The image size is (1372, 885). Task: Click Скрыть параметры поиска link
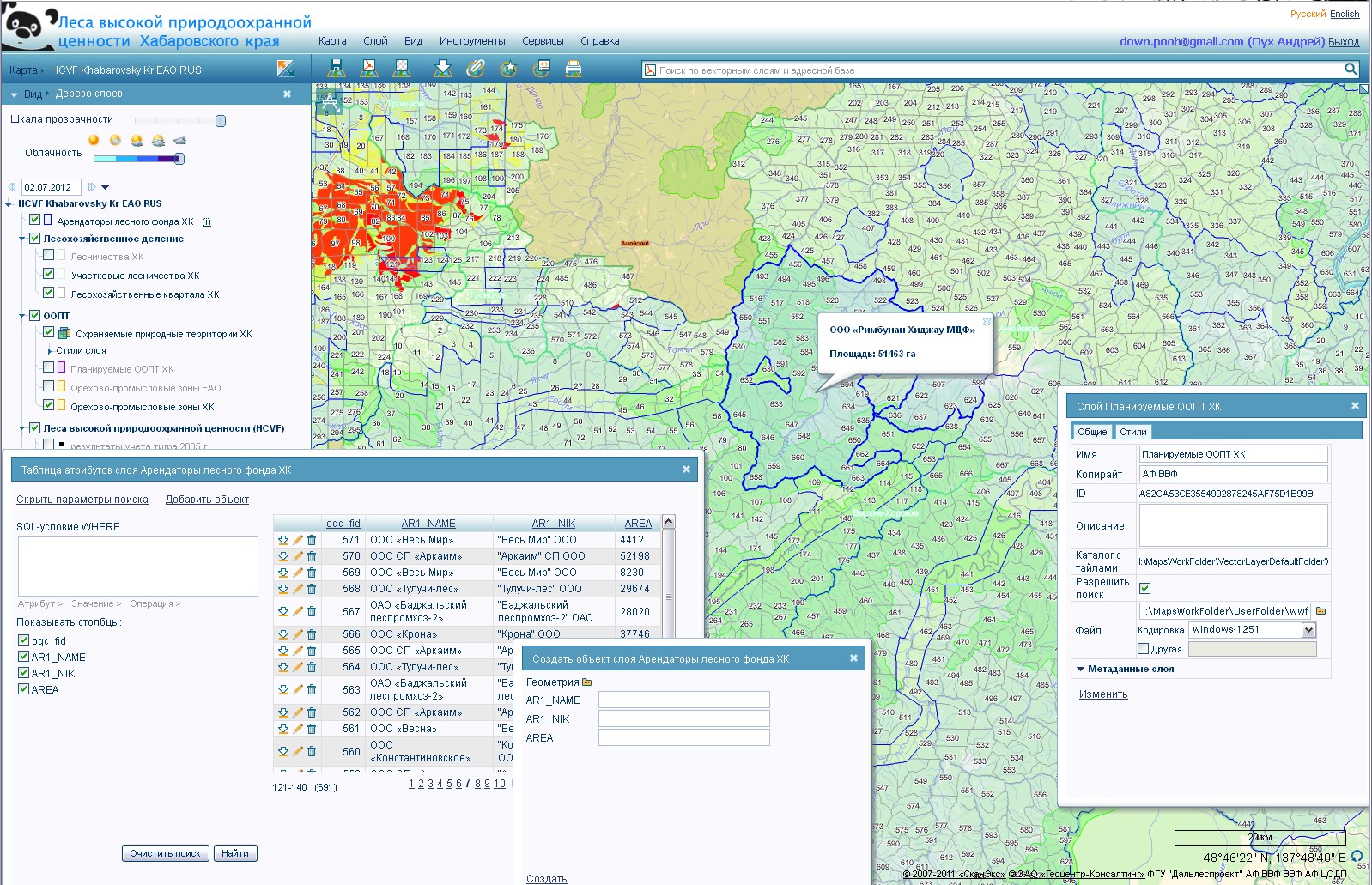82,500
